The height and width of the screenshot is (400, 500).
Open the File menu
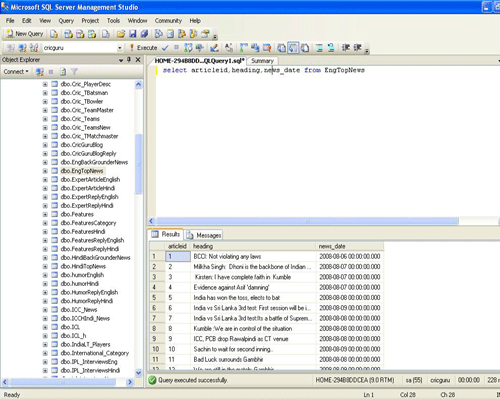click(x=10, y=21)
